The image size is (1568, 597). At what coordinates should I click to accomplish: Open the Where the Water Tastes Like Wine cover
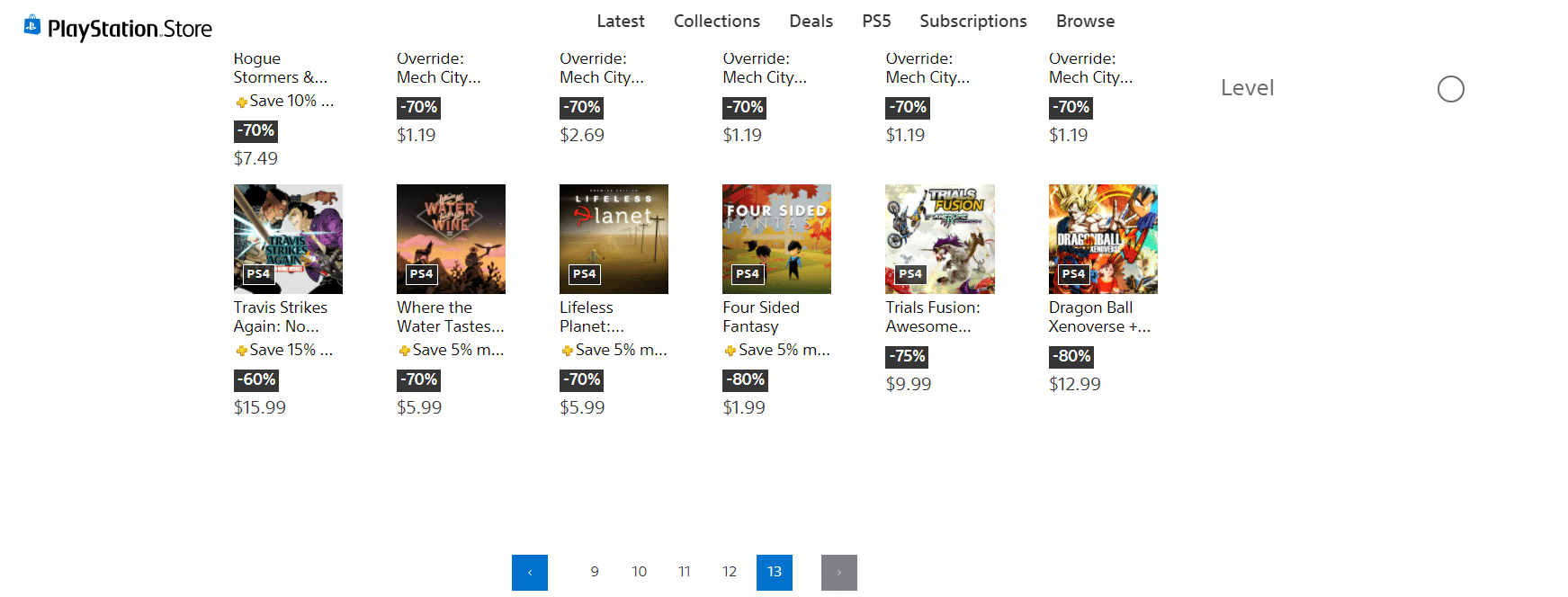click(x=451, y=238)
